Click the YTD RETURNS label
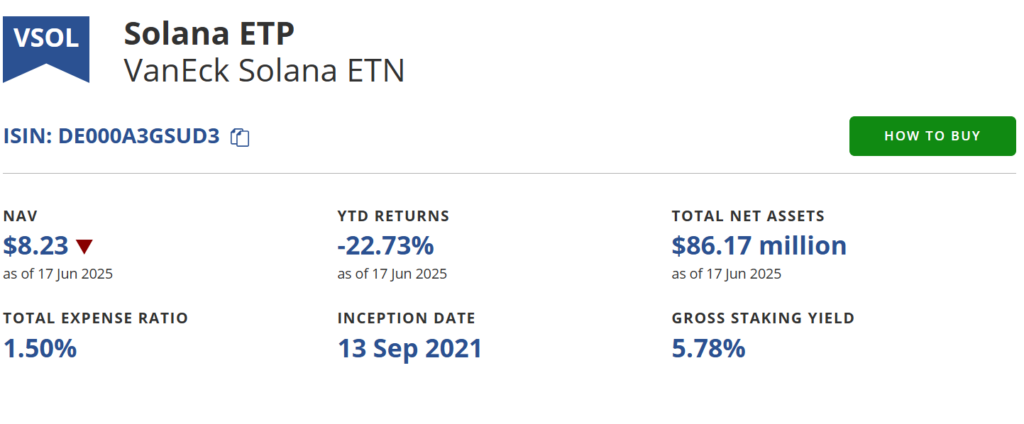This screenshot has width=1024, height=424. tap(393, 216)
